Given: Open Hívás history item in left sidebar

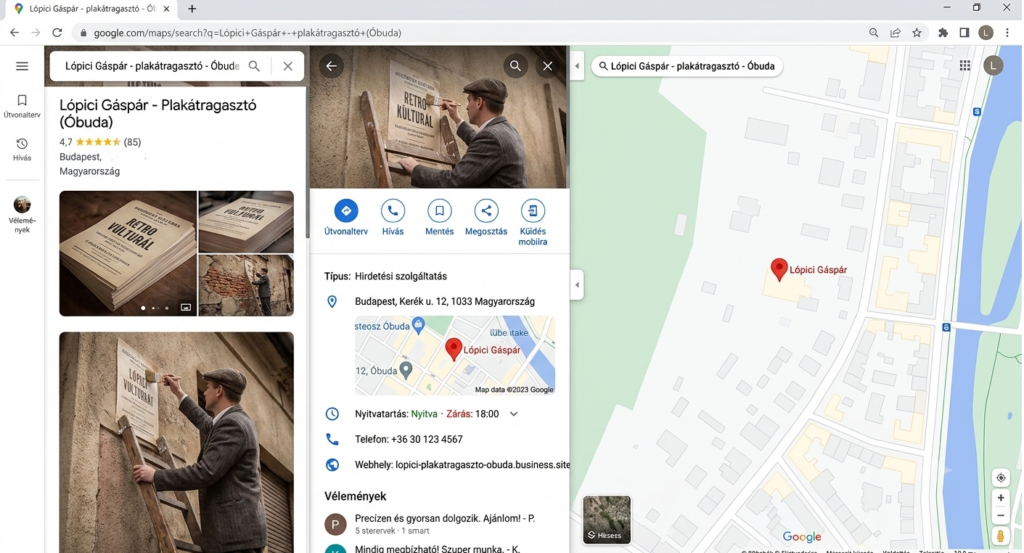Looking at the screenshot, I should click(x=22, y=149).
